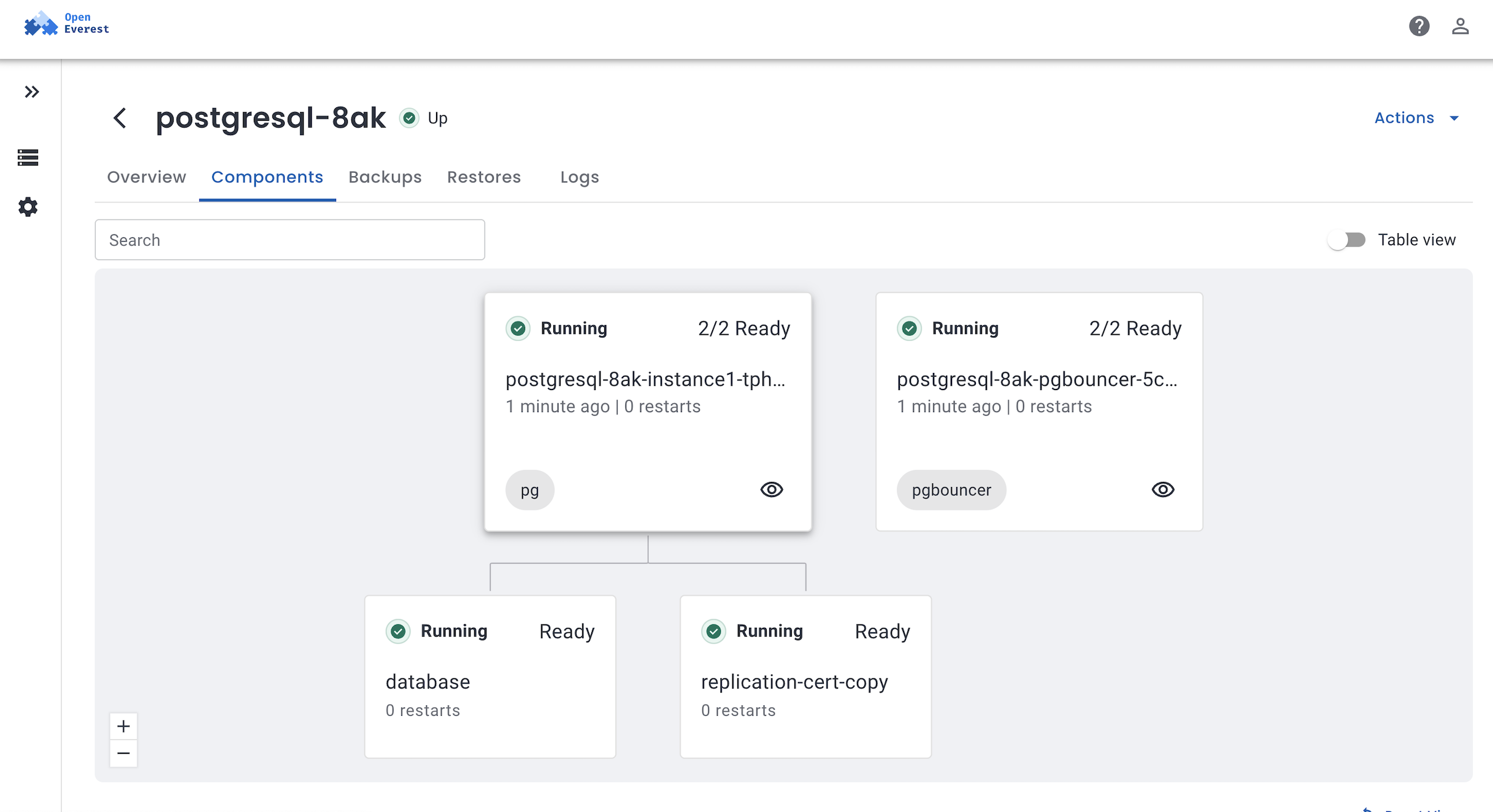Click the Open Everest logo
The width and height of the screenshot is (1493, 812).
point(66,23)
